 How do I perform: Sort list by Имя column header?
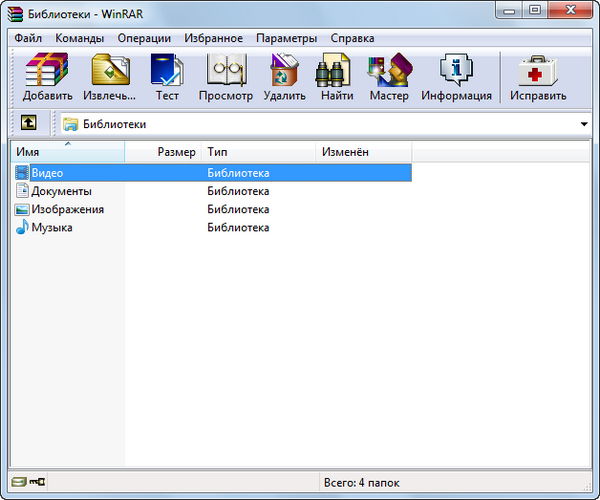(66, 152)
